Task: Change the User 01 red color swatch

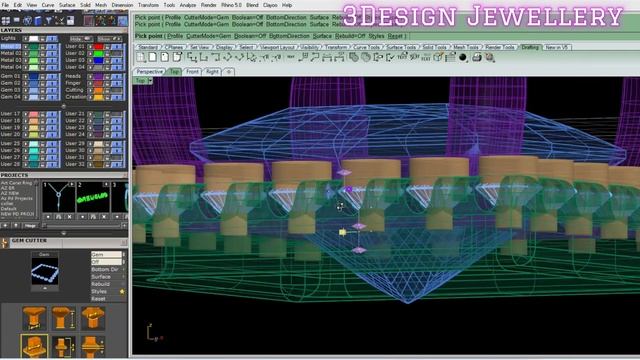Action: pyautogui.click(x=98, y=47)
